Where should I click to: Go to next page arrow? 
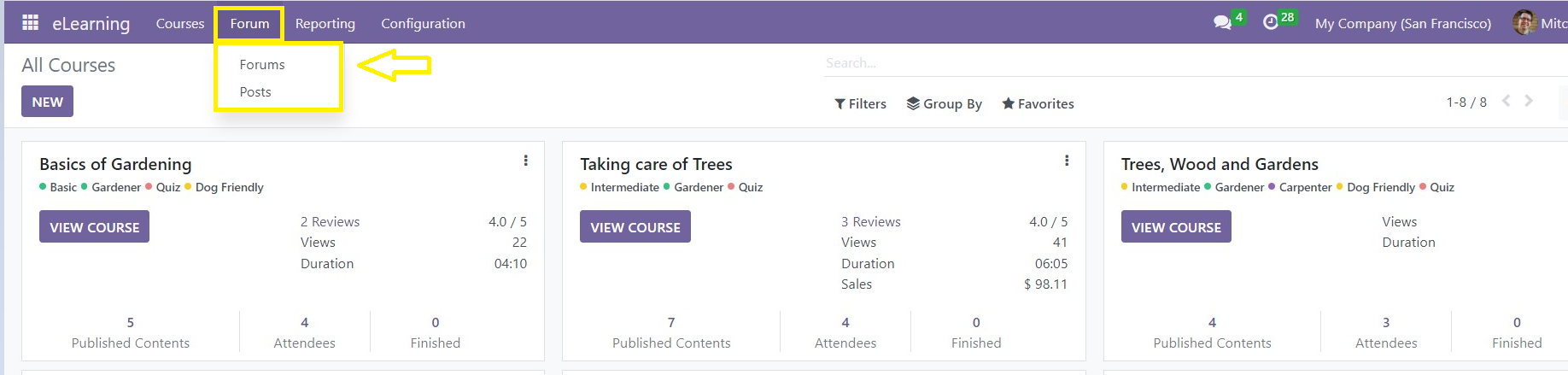1529,101
